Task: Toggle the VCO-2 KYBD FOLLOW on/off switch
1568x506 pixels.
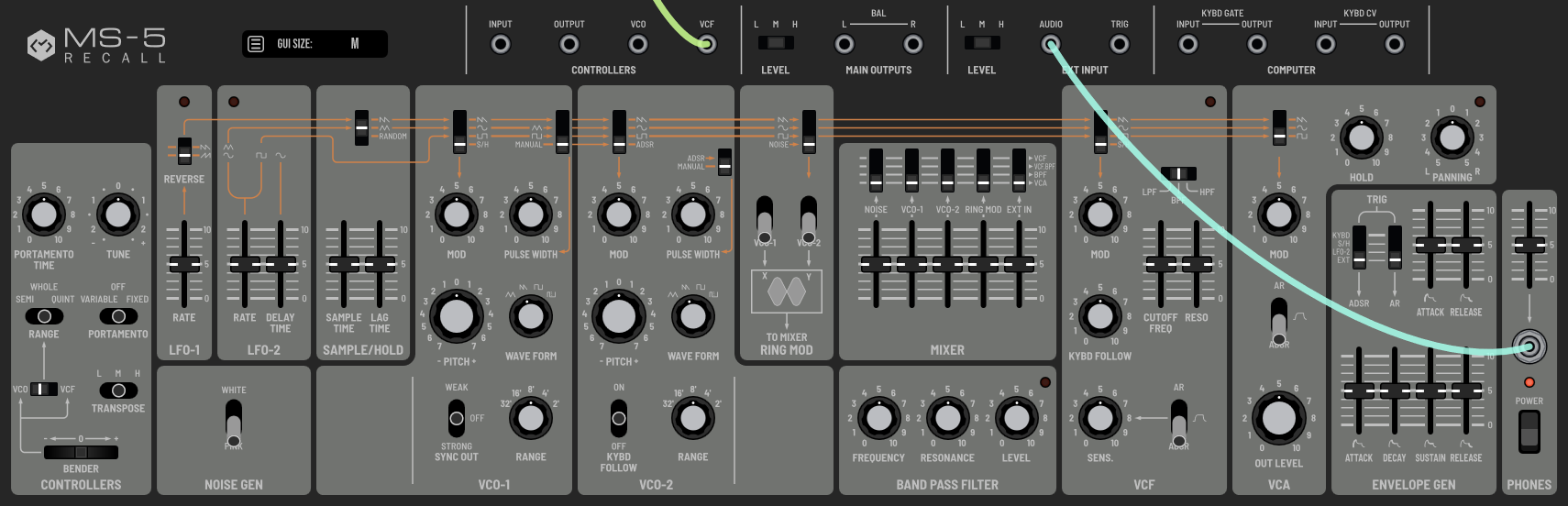Action: [x=619, y=418]
